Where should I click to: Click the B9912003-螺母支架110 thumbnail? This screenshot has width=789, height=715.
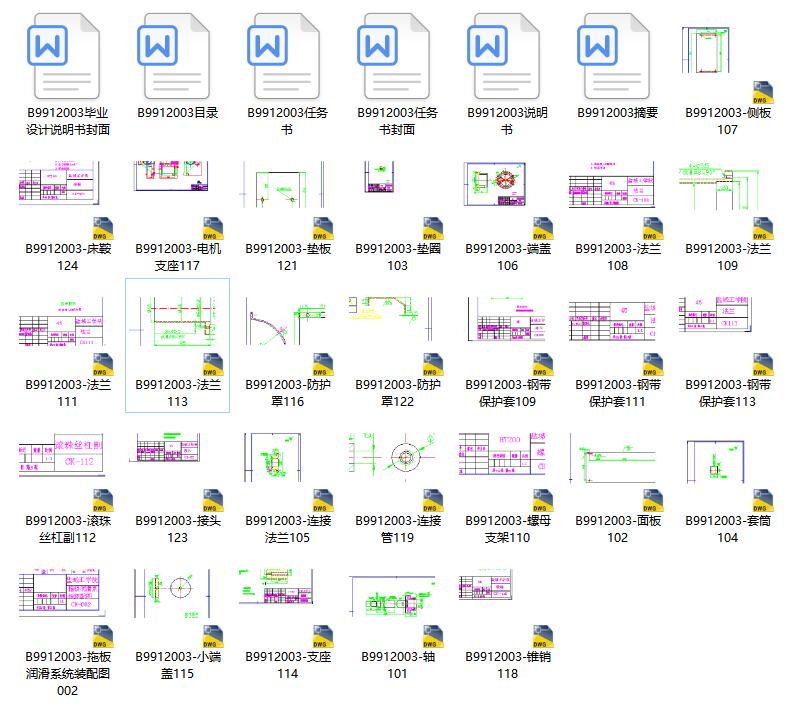click(x=502, y=454)
